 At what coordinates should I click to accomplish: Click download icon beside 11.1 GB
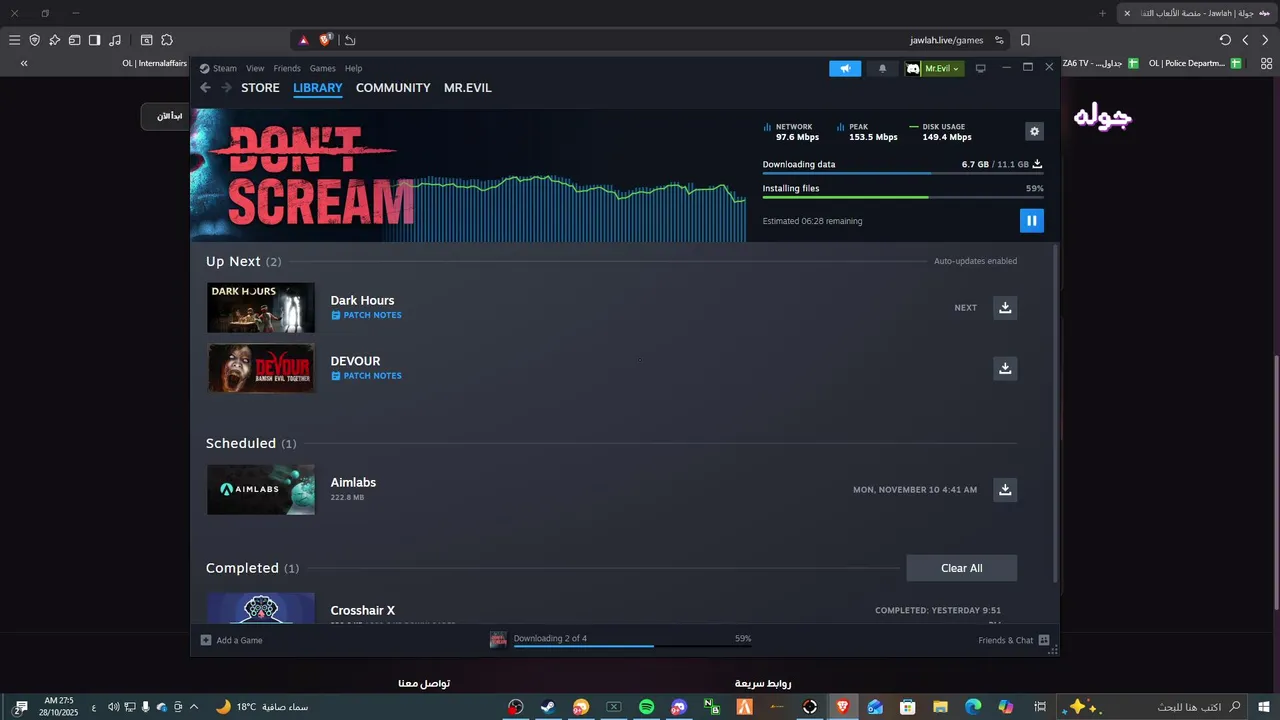[1037, 164]
